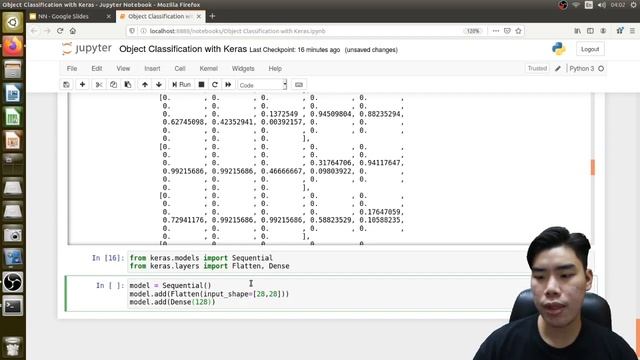The height and width of the screenshot is (360, 640).
Task: Click the 120% zoom level badge
Action: pos(473,31)
